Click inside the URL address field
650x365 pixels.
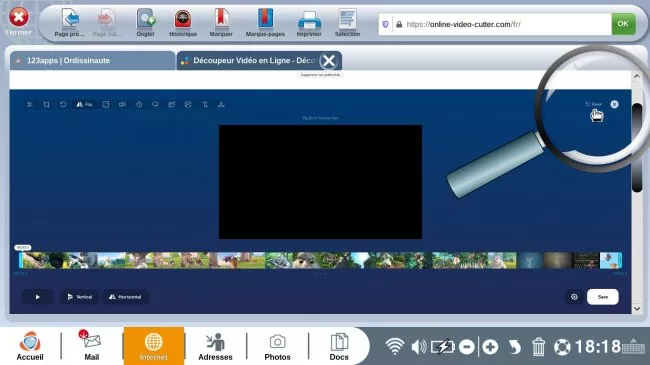(x=502, y=24)
